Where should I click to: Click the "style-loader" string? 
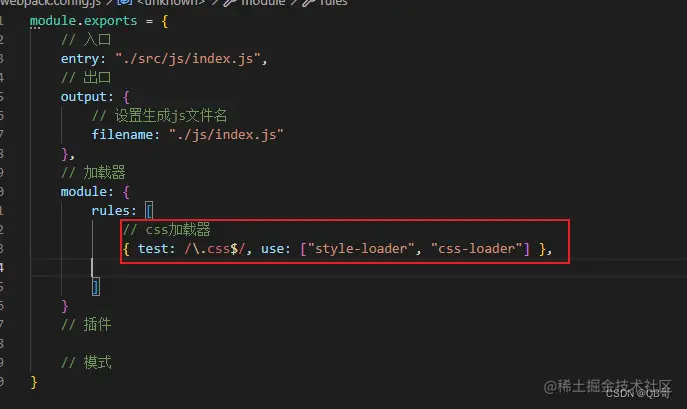[x=361, y=249]
